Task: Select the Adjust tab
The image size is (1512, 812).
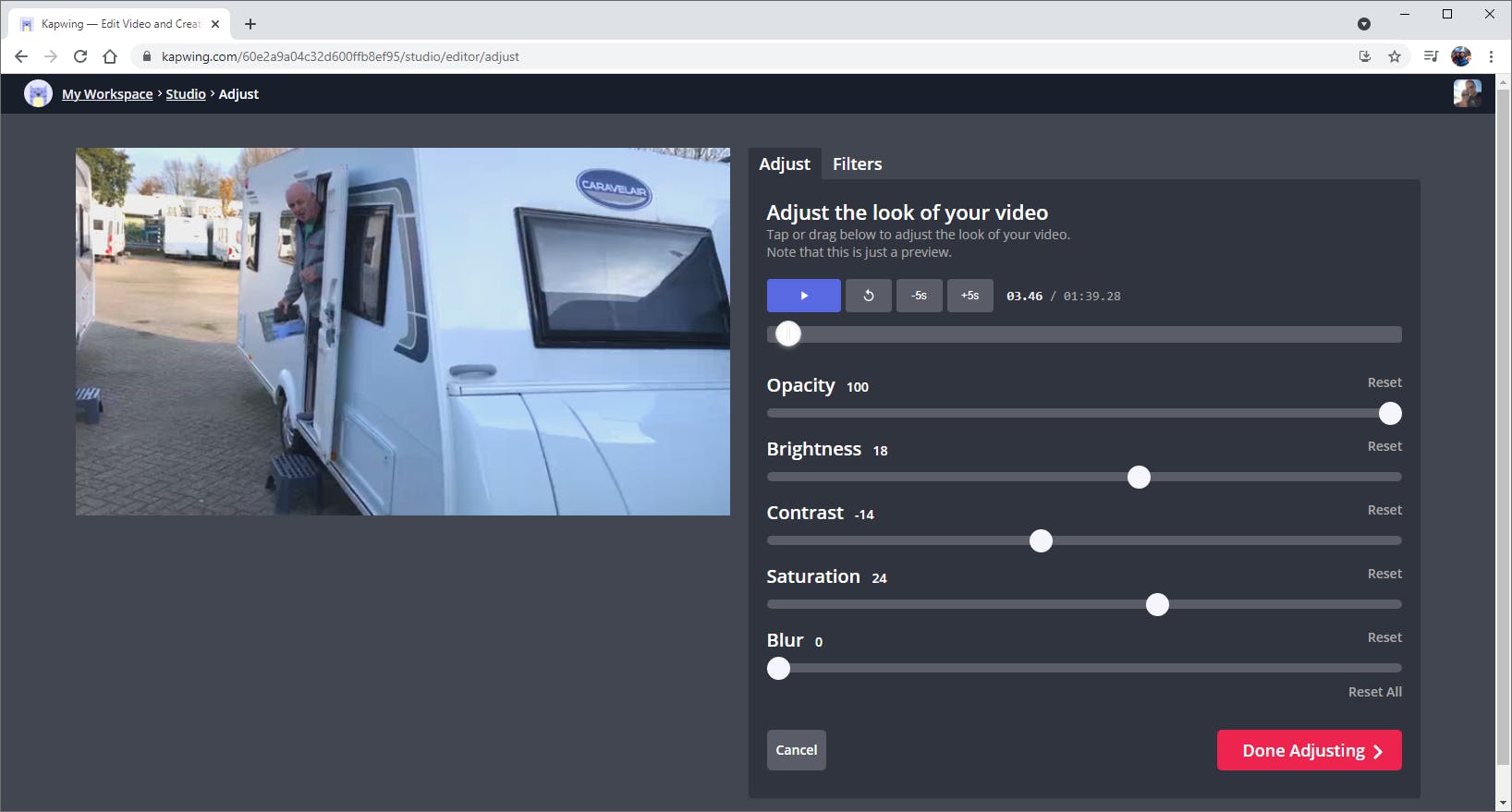Action: point(785,164)
